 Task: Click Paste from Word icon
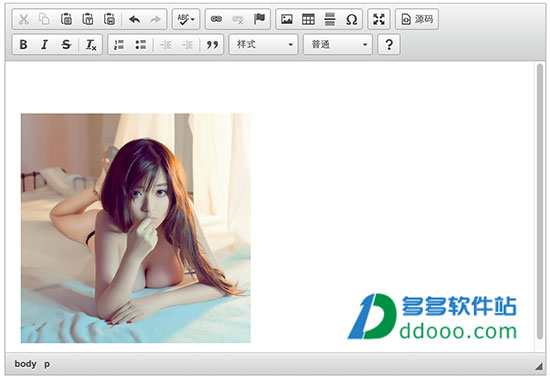click(x=109, y=19)
